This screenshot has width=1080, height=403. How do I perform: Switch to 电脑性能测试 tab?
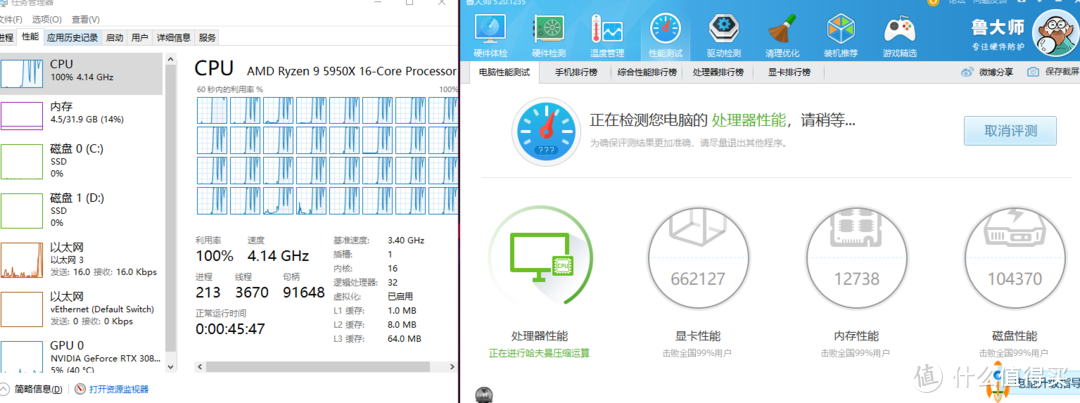(504, 72)
